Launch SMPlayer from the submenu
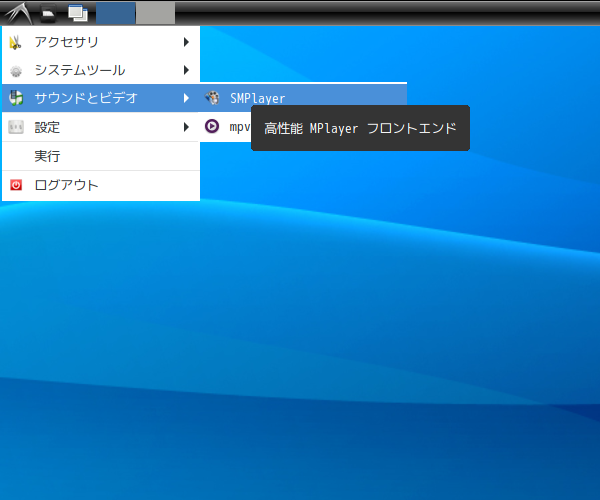This screenshot has height=500, width=600. (x=303, y=98)
